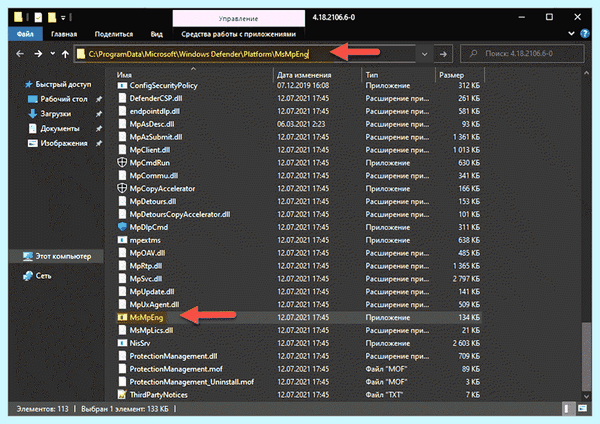Select the MpSvc.dll file name
This screenshot has width=600, height=424.
point(146,279)
